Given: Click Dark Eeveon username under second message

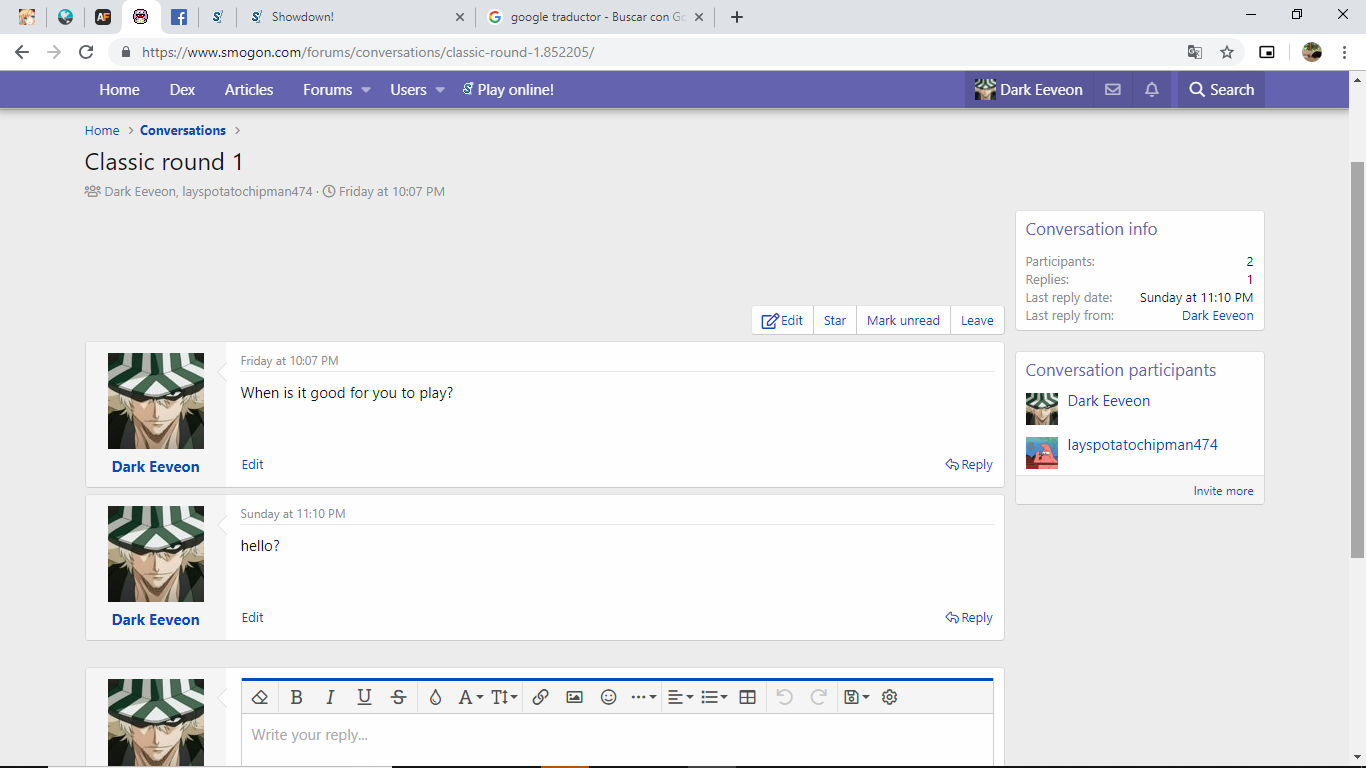Looking at the screenshot, I should pyautogui.click(x=156, y=620).
